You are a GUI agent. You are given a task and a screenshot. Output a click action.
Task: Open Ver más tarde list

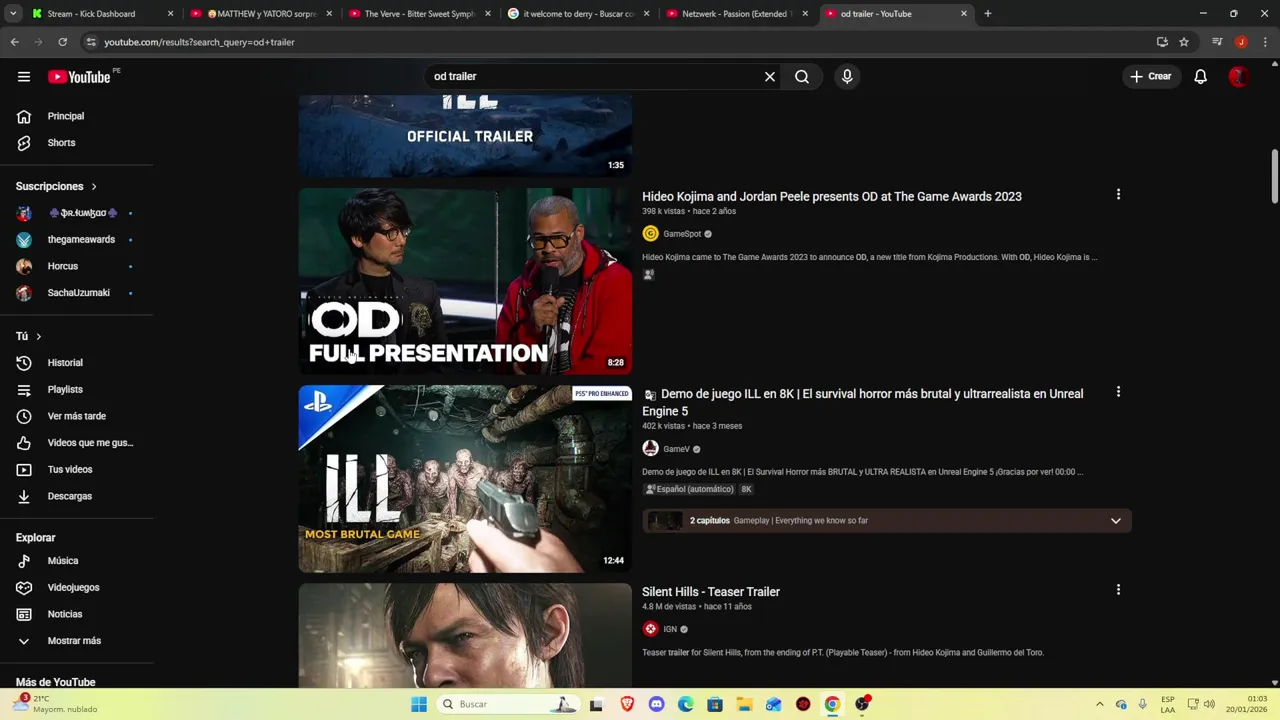[x=76, y=416]
